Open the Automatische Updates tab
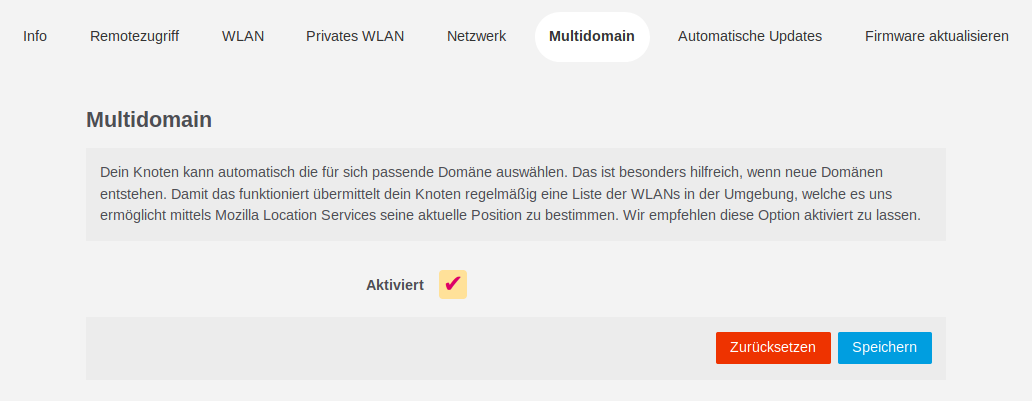The width and height of the screenshot is (1032, 401). point(750,36)
